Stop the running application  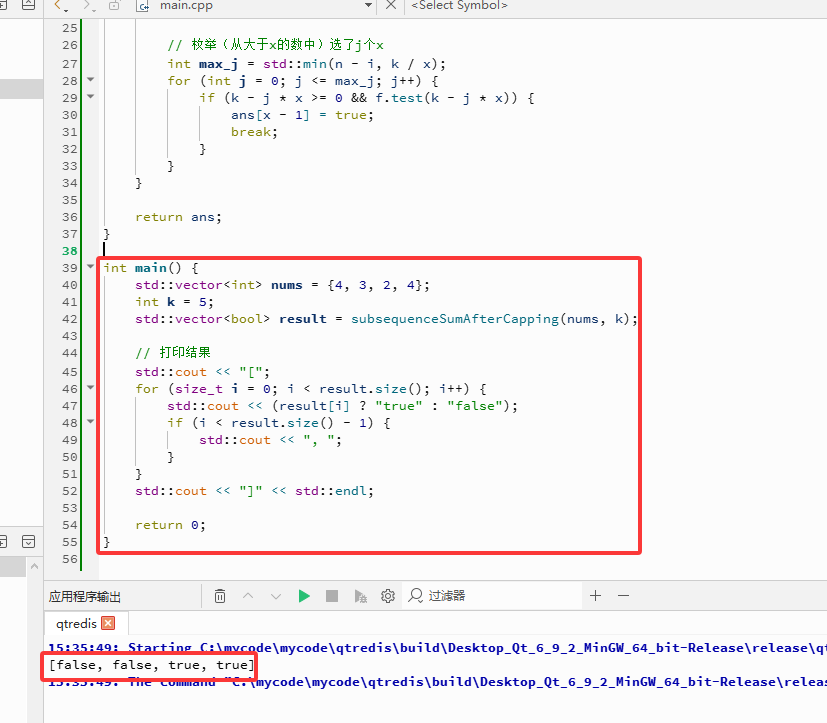(332, 596)
